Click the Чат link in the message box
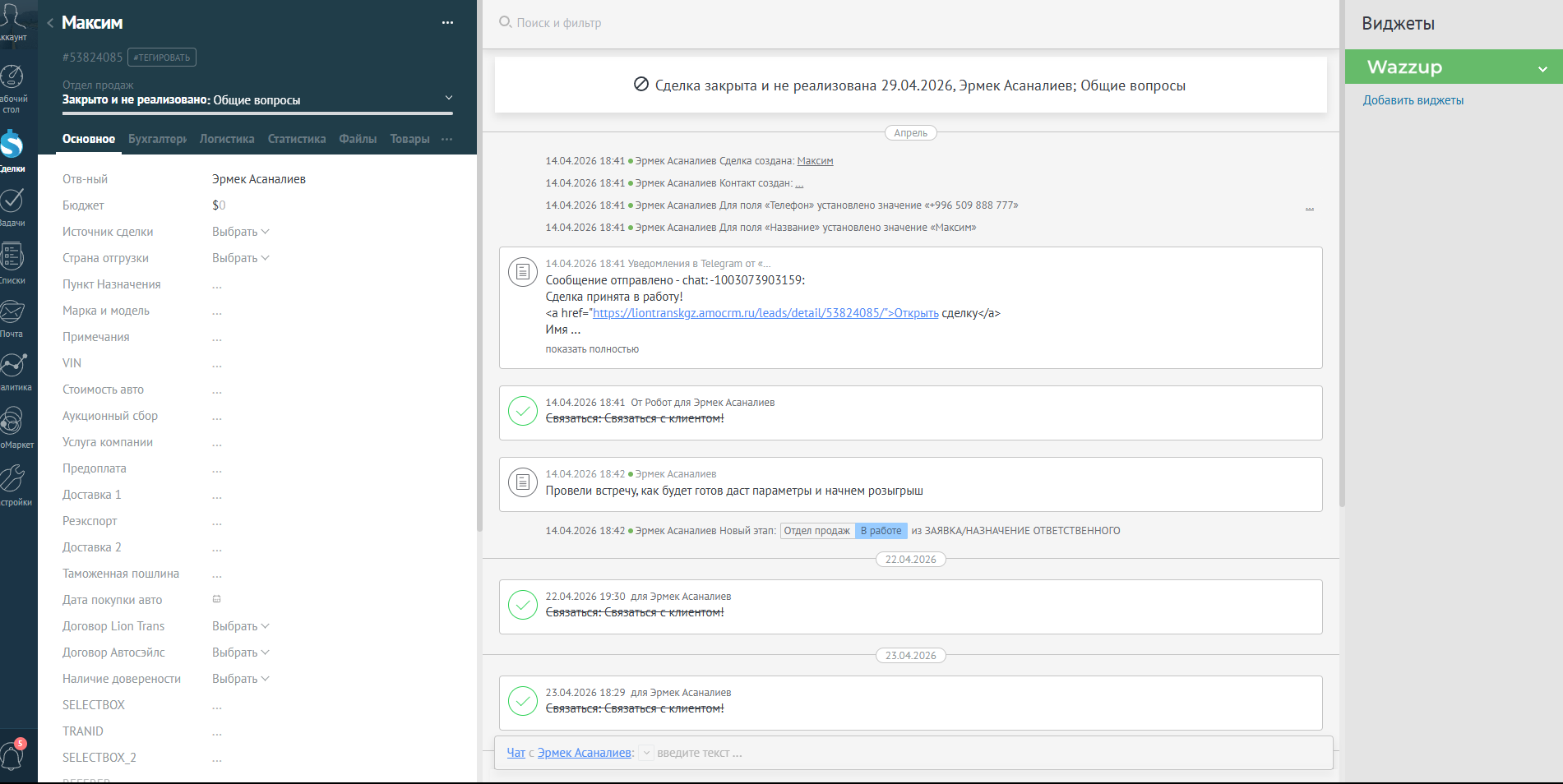Image resolution: width=1563 pixels, height=784 pixels. pos(516,753)
